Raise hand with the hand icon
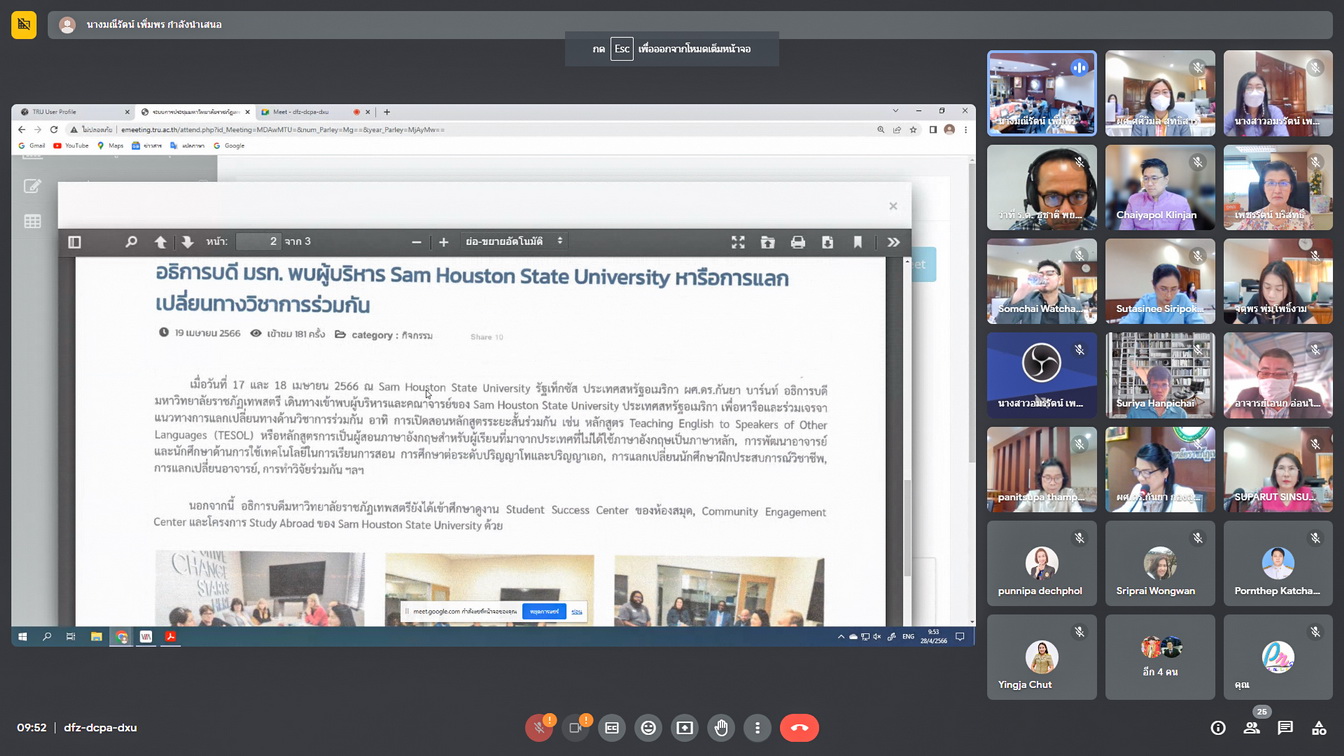The image size is (1344, 756). pyautogui.click(x=721, y=728)
